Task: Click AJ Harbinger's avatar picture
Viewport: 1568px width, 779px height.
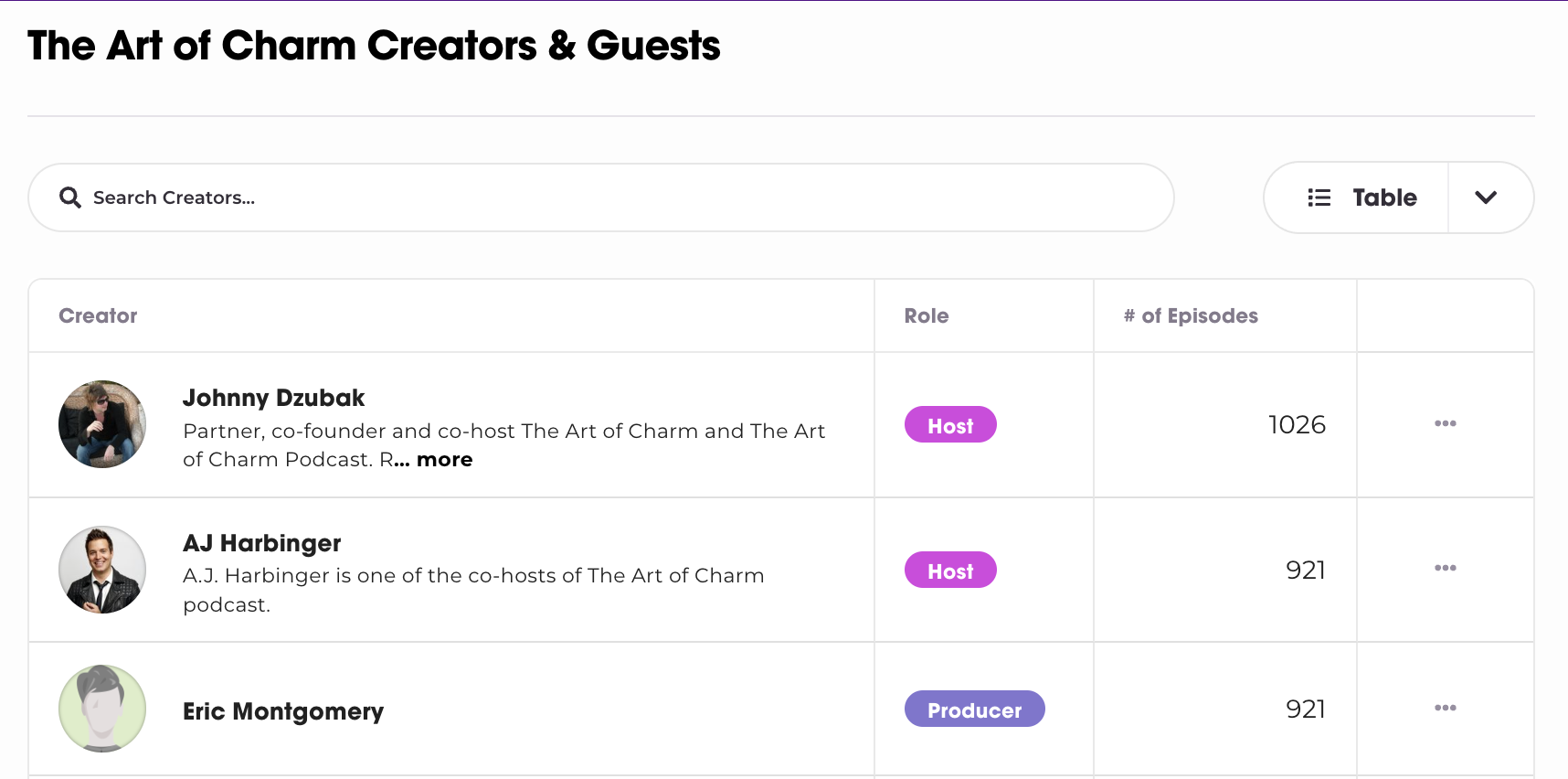Action: point(101,570)
